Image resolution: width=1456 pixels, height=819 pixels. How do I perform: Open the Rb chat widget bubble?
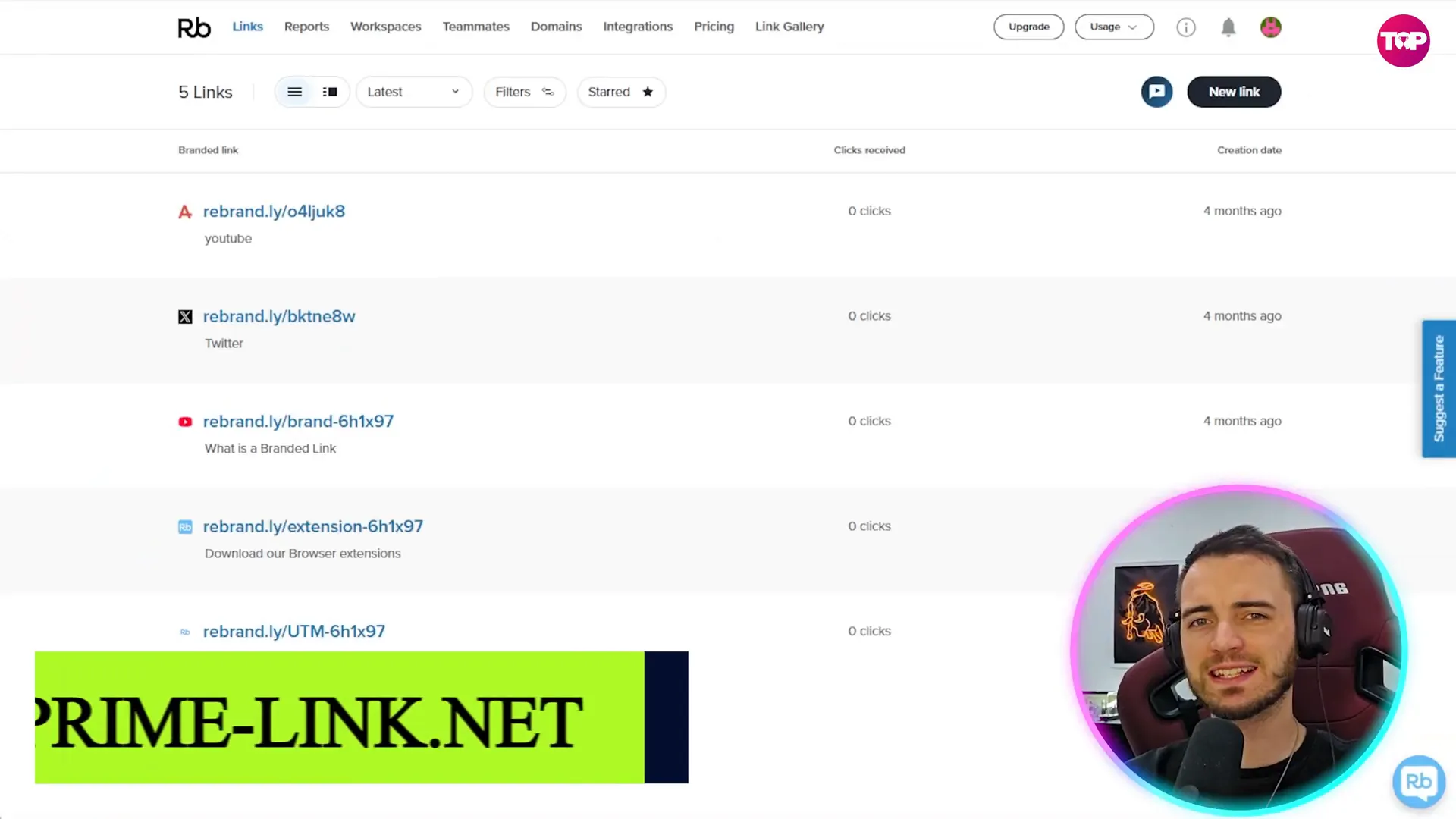coord(1418,781)
